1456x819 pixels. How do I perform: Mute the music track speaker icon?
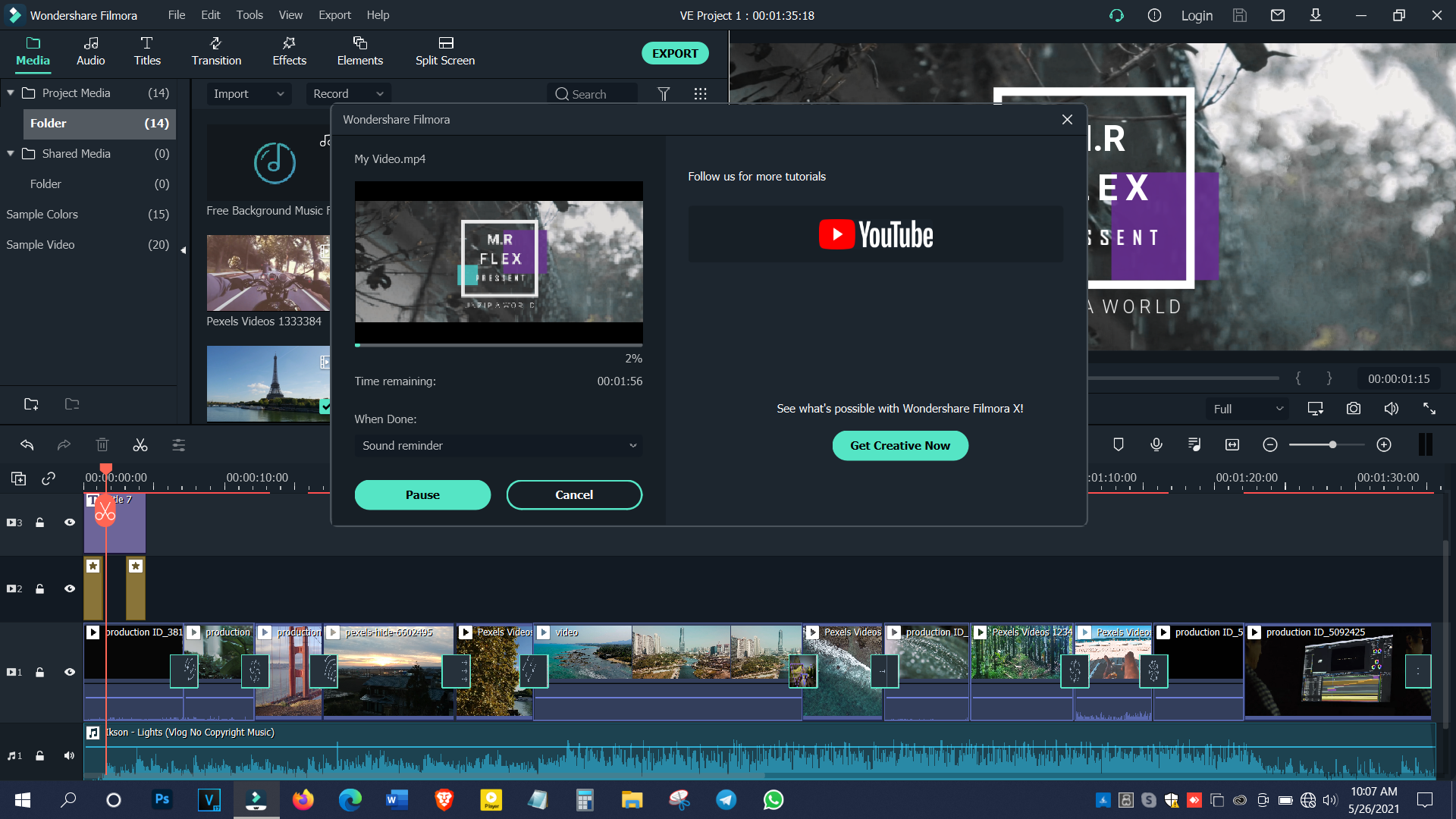[69, 755]
